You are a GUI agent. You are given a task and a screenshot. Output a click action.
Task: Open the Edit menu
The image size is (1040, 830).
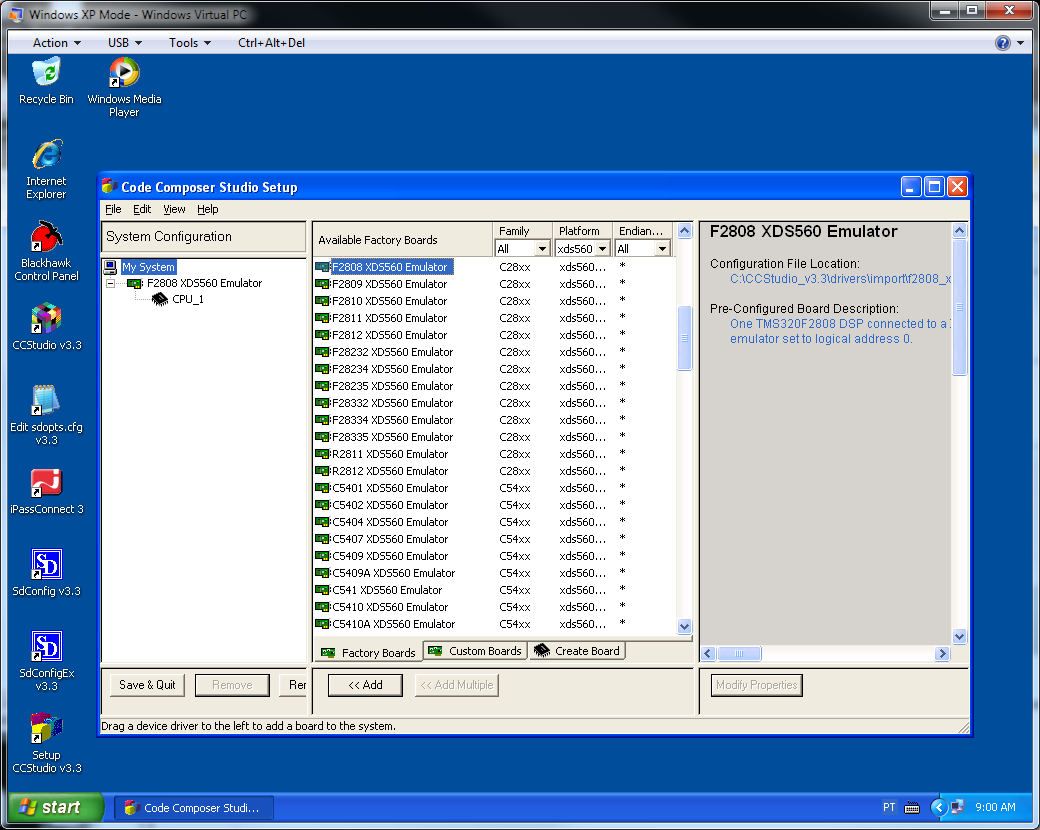(x=142, y=210)
